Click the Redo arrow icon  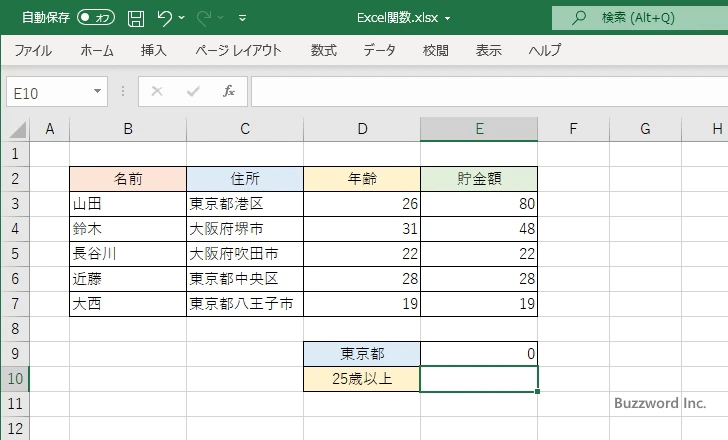tap(206, 18)
